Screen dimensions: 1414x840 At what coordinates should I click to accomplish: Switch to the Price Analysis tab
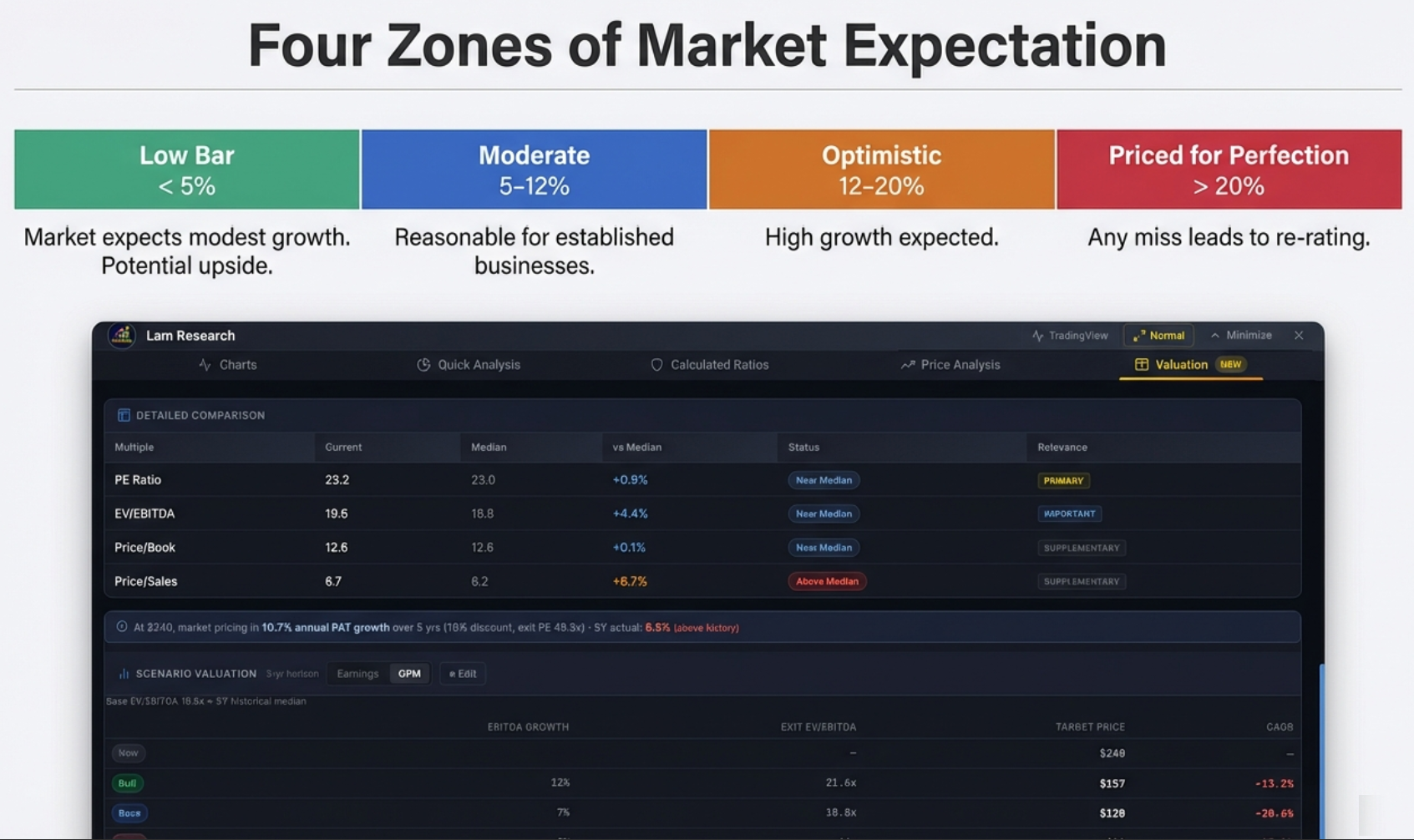(x=950, y=365)
